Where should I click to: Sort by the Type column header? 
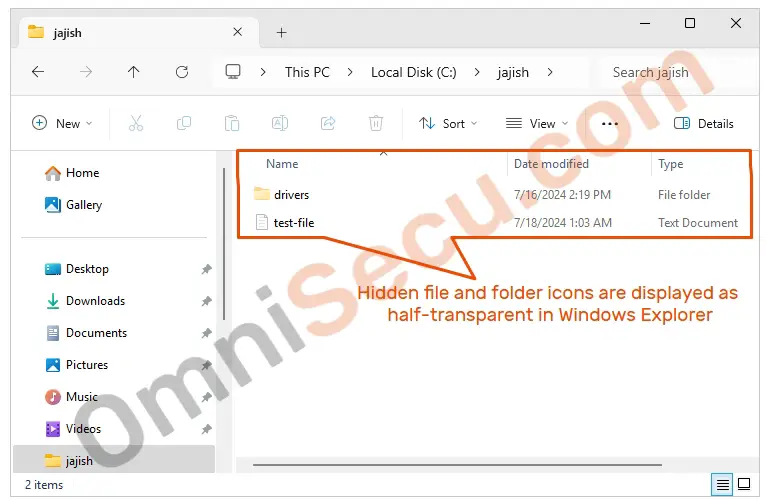coord(670,164)
